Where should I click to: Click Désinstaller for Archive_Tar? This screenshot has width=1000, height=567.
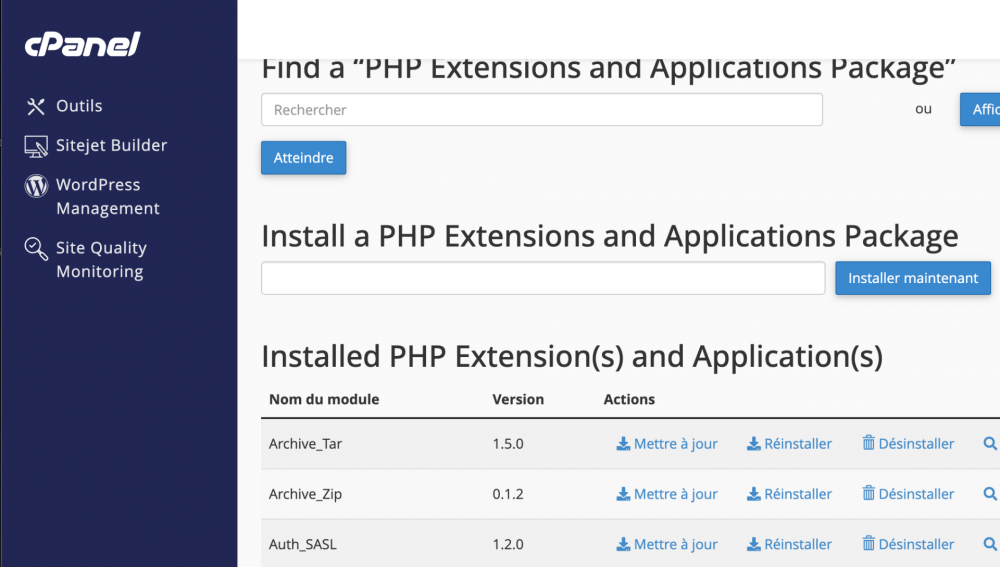(908, 444)
